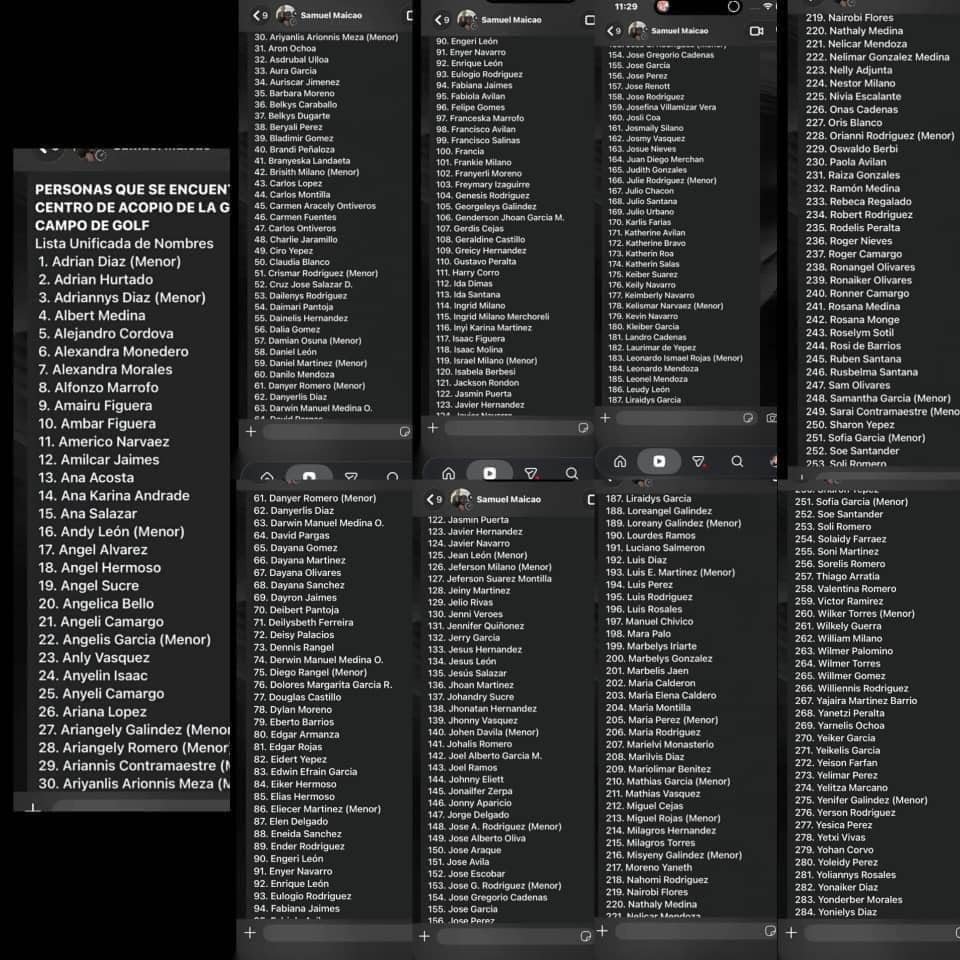
Task: Select '115. Ingrid Milano Merchoreli'
Action: 493,317
